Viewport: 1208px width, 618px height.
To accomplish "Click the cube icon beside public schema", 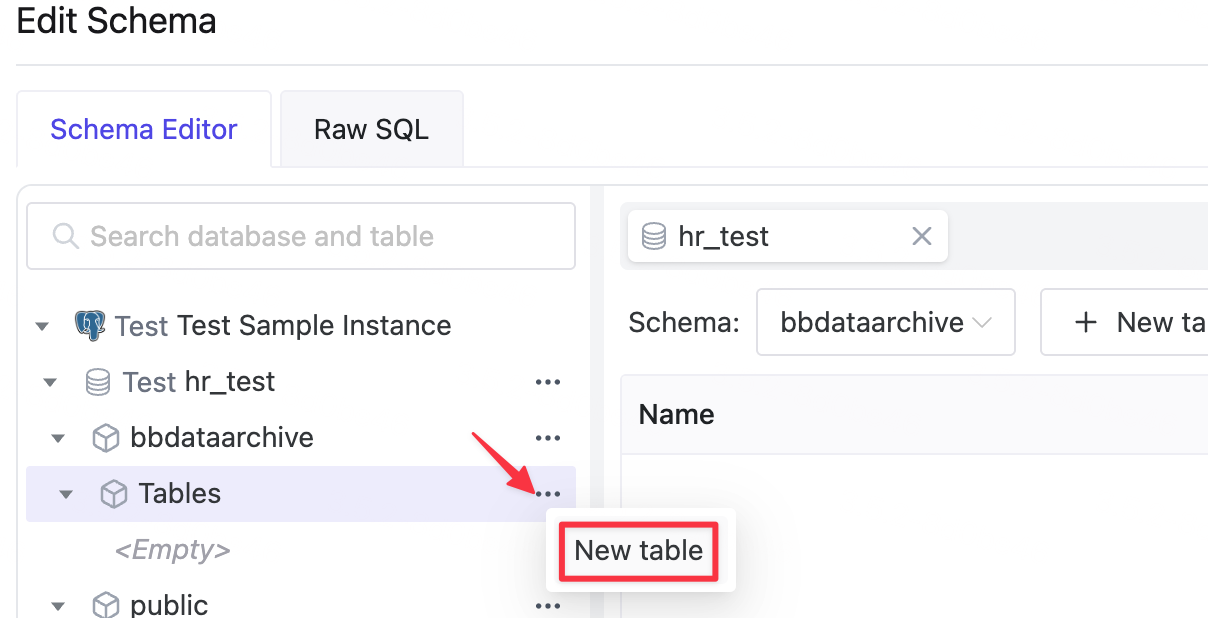I will pos(105,605).
